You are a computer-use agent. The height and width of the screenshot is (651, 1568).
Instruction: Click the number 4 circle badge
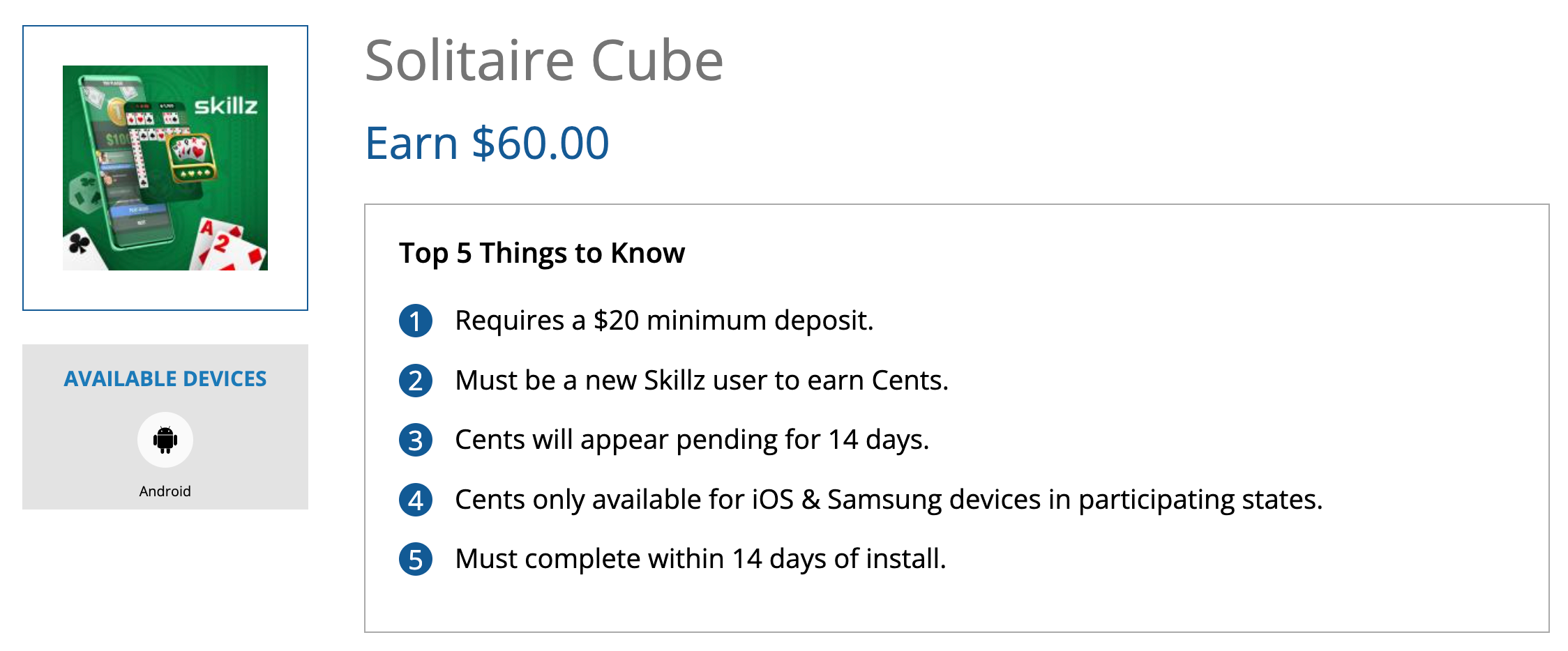pos(416,500)
